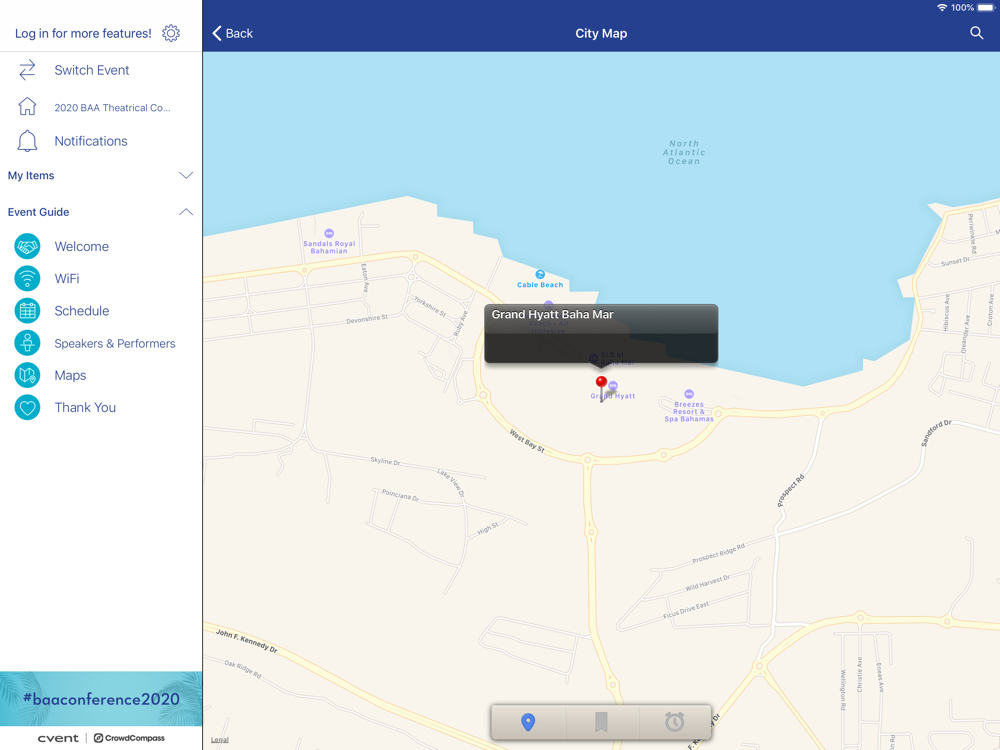
Task: Select the Welcome handshake icon
Action: [x=27, y=246]
